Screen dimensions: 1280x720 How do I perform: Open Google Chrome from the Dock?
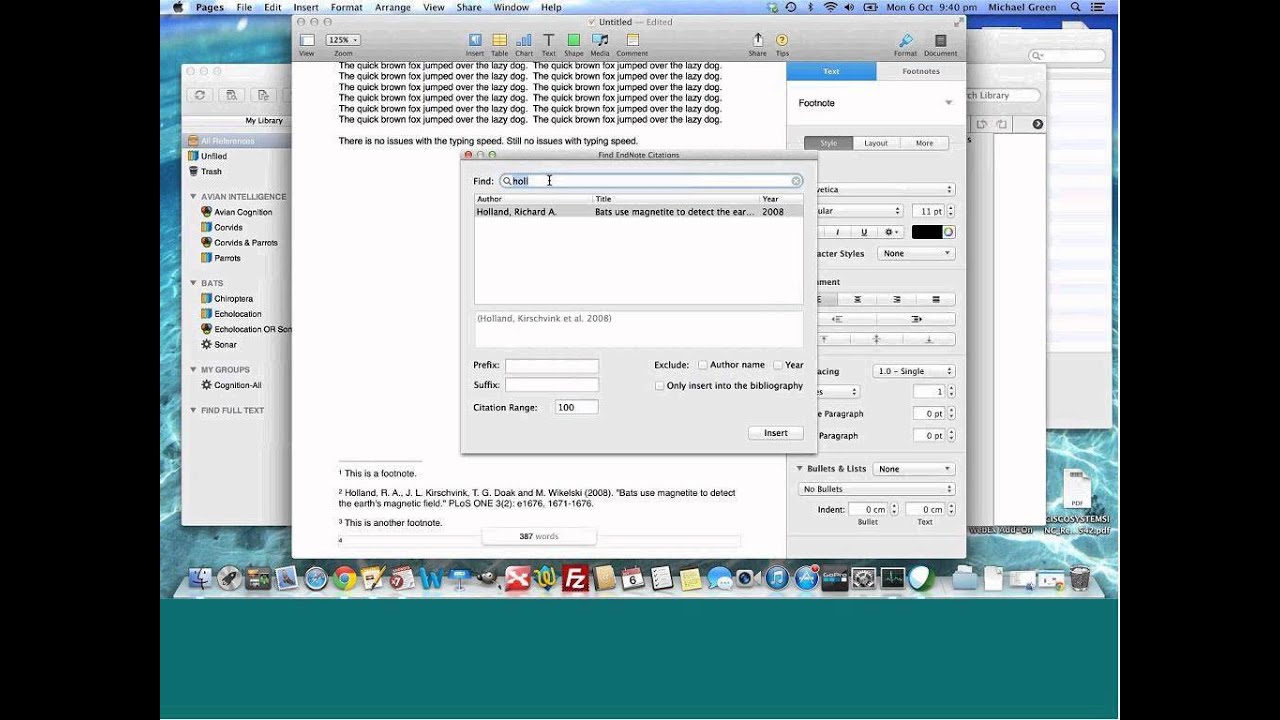point(345,578)
